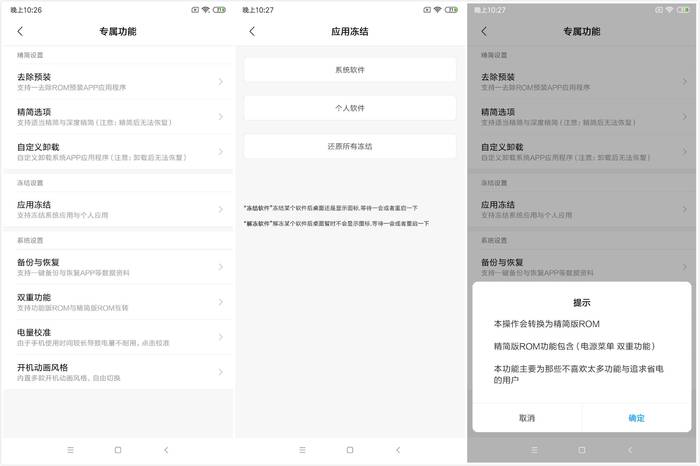The height and width of the screenshot is (466, 700).
Task: Click 晚上10:27 clock on 应用冻结 screen
Action: 258,10
